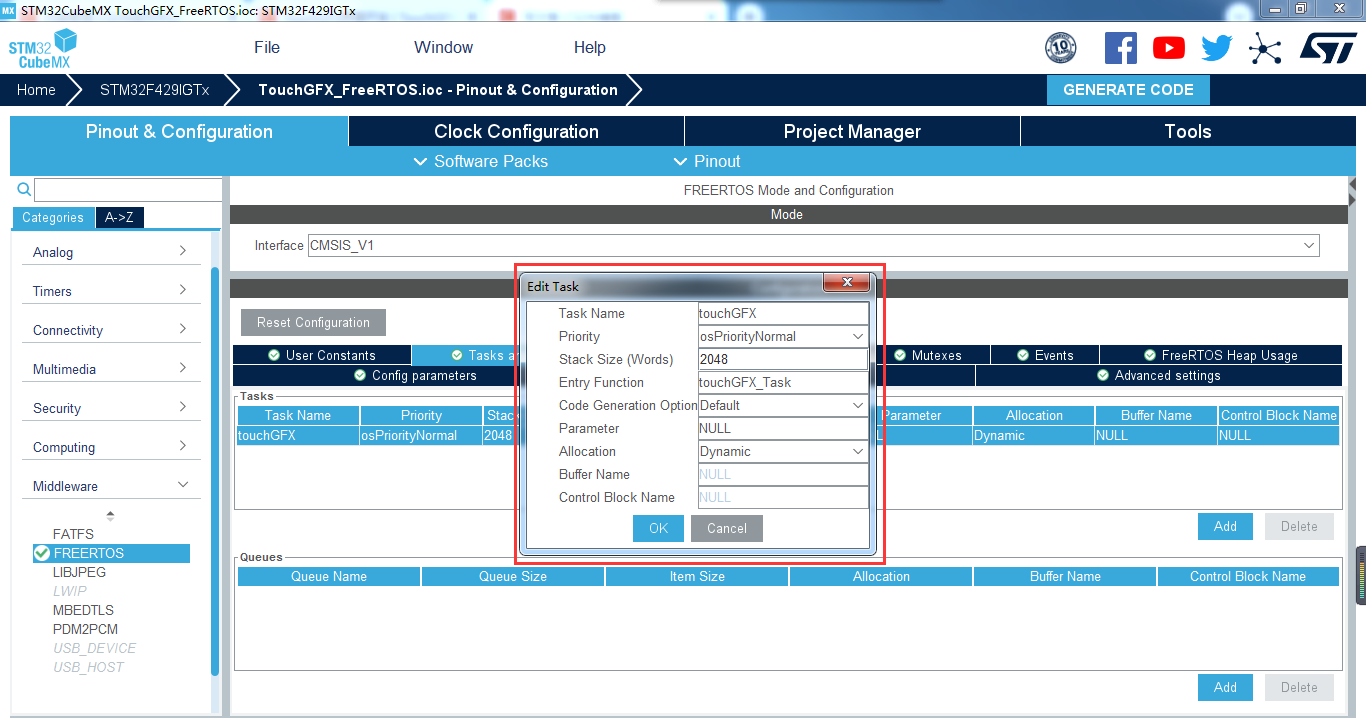The image size is (1366, 722).
Task: Click the Entry Function field
Action: (783, 382)
